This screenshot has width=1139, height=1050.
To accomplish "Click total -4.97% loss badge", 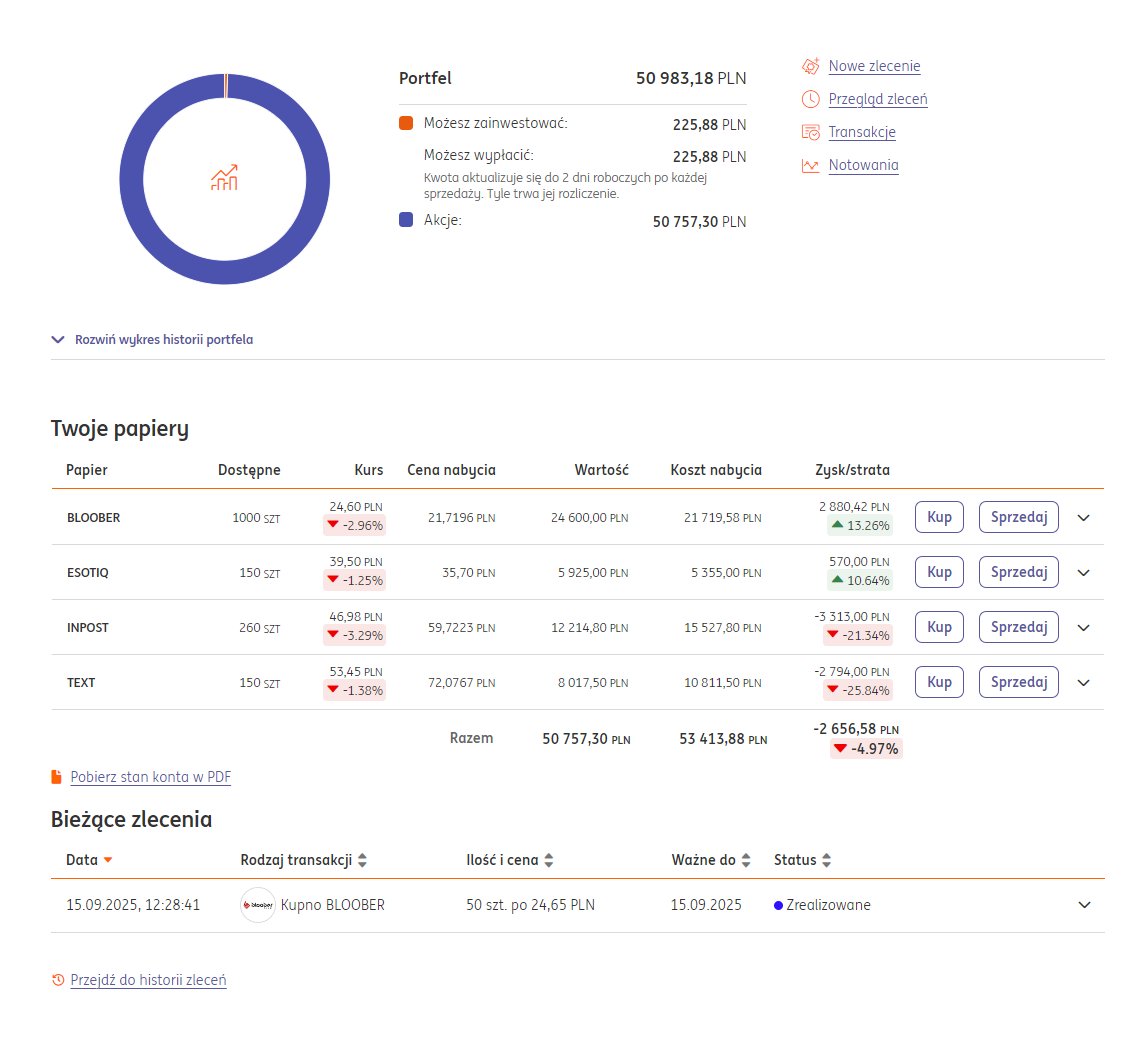I will [x=867, y=749].
